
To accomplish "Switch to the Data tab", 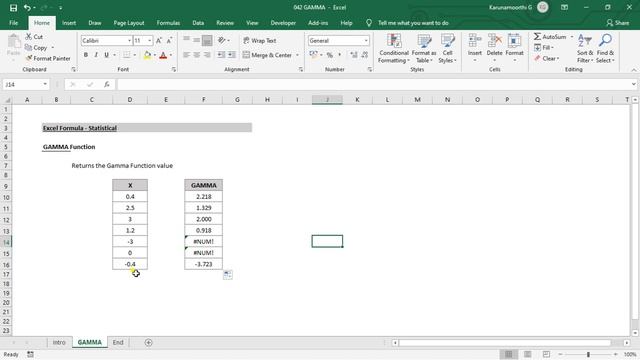I will click(x=198, y=23).
